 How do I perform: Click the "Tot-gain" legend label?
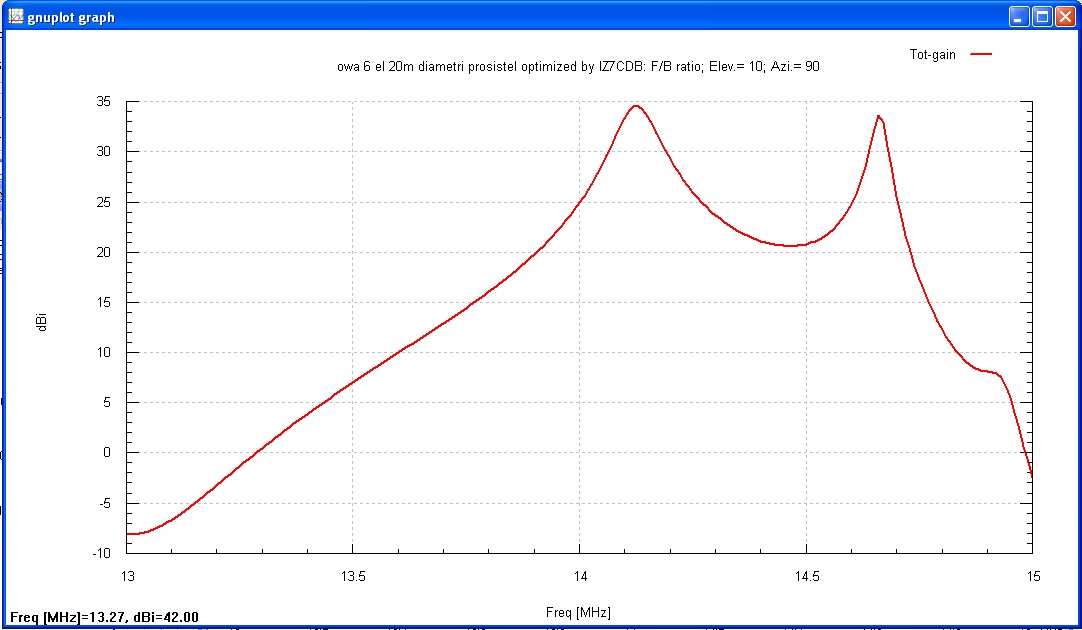pyautogui.click(x=932, y=55)
